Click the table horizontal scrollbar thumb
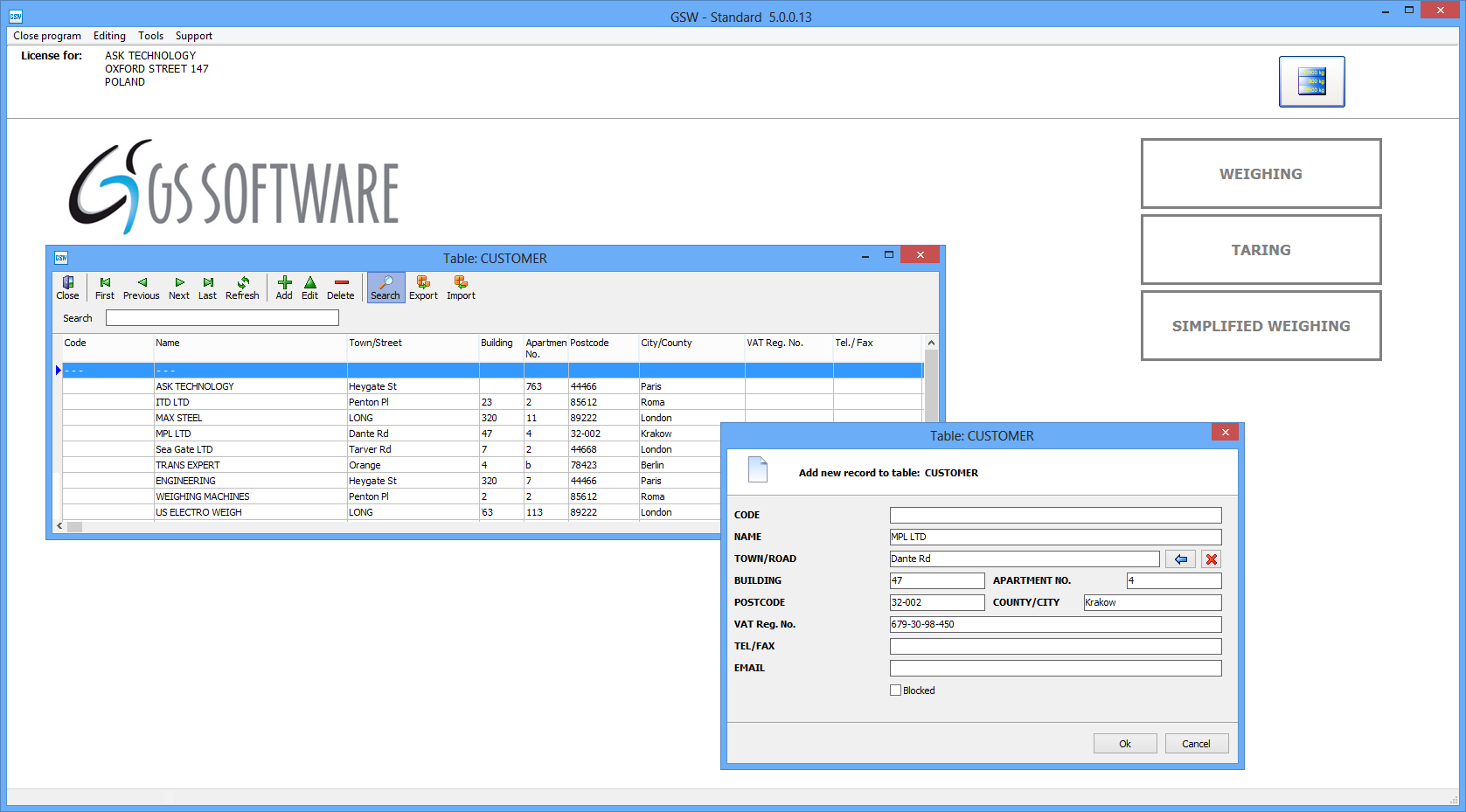Viewport: 1466px width, 812px height. tap(74, 527)
